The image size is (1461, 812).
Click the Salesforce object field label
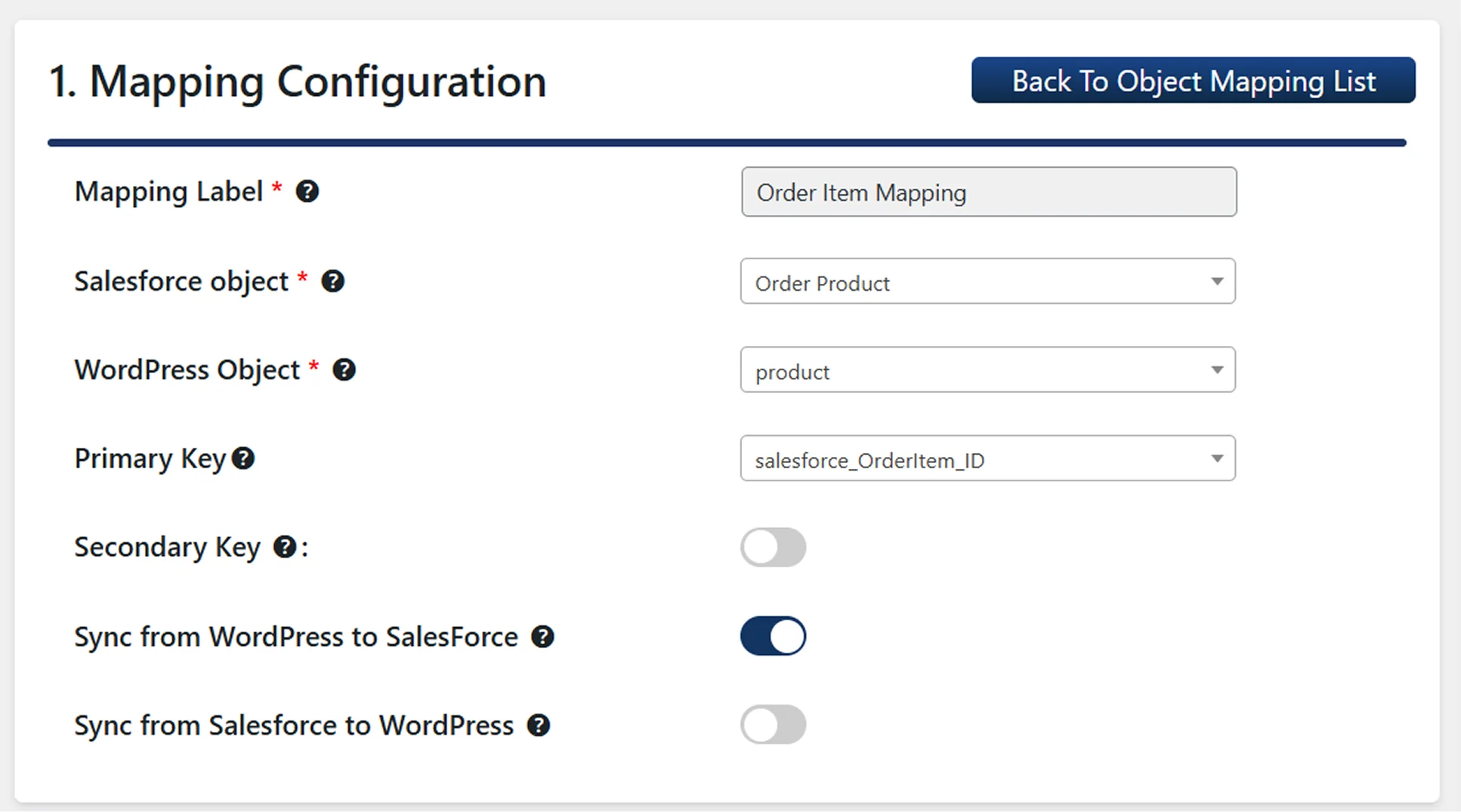click(181, 281)
